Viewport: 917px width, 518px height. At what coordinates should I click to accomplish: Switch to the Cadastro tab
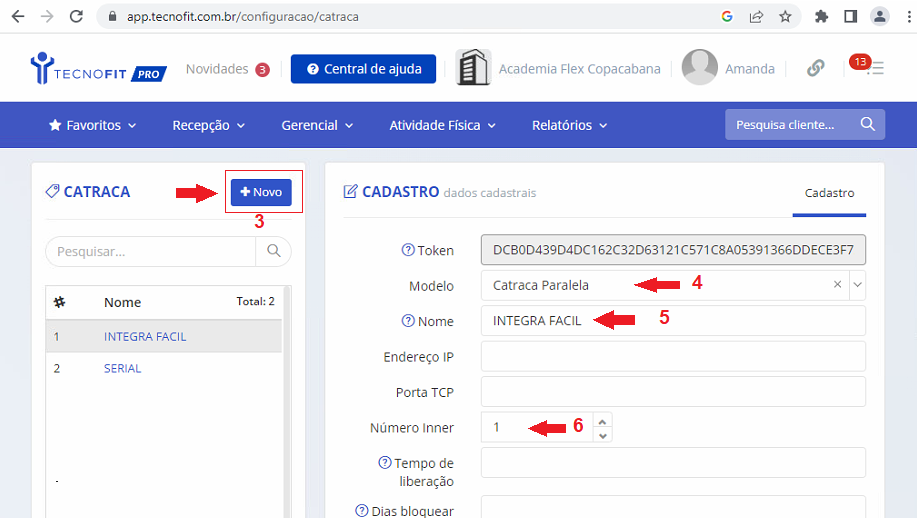(x=829, y=193)
